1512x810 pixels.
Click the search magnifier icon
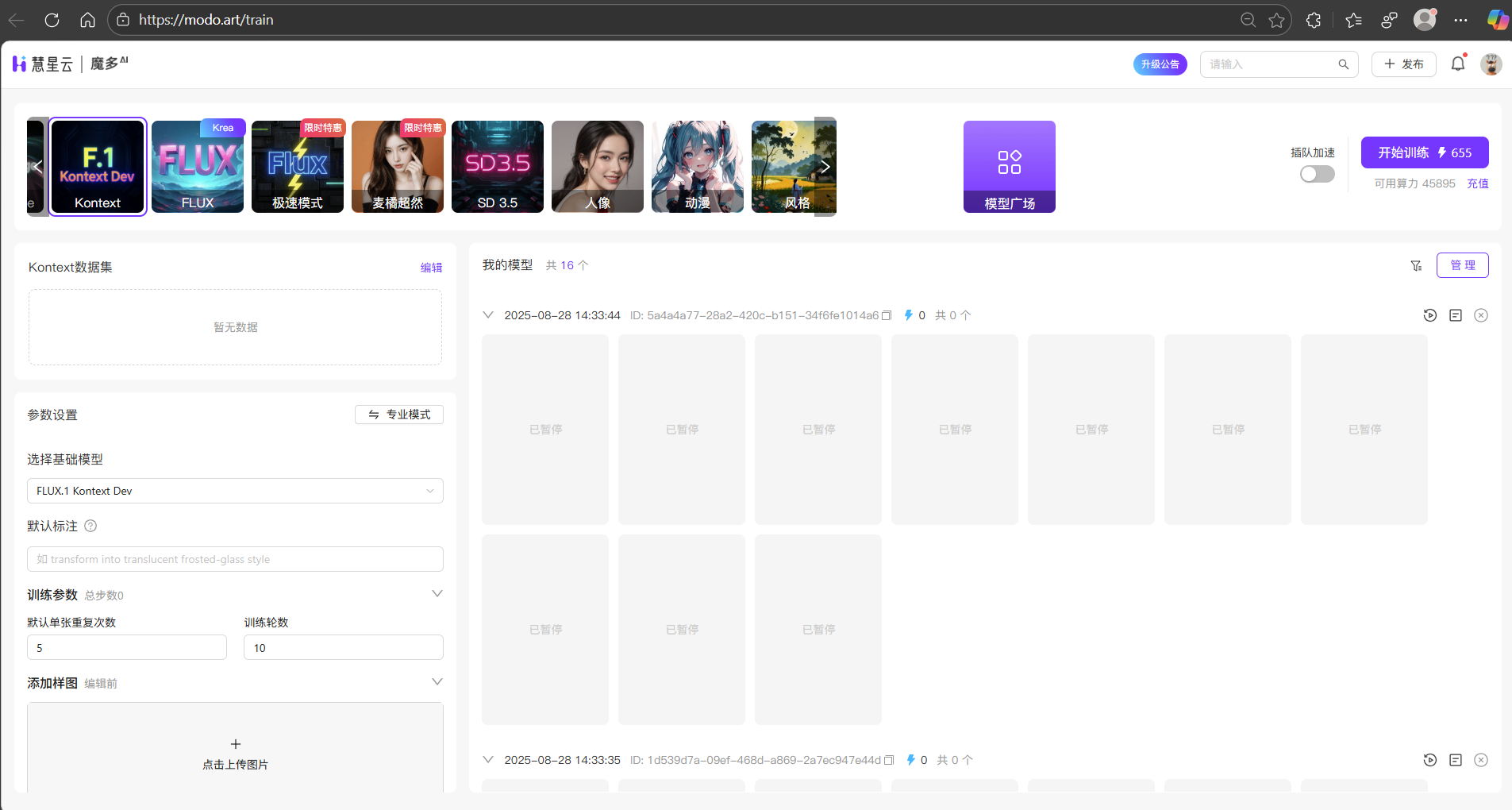click(1343, 64)
